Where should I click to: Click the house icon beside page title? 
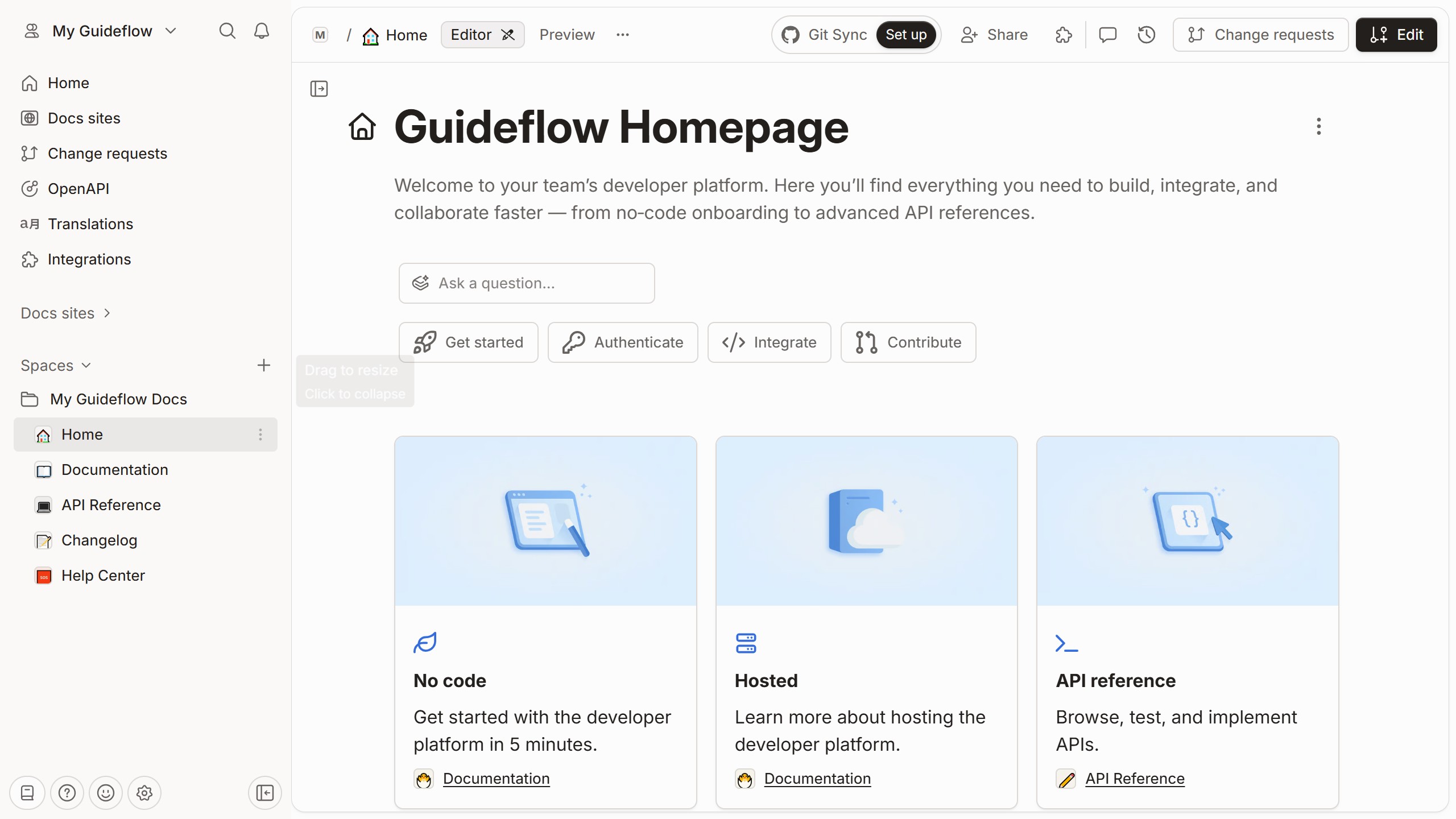point(362,126)
